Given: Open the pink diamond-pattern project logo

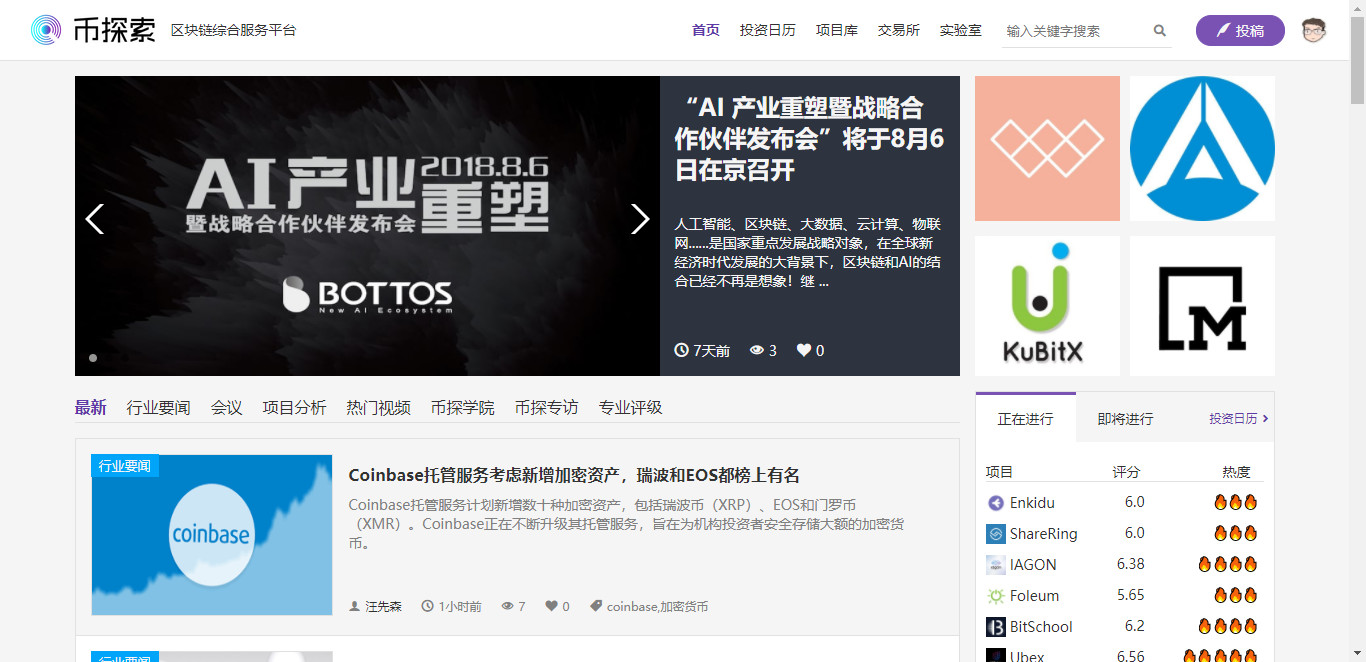Looking at the screenshot, I should [x=1047, y=148].
